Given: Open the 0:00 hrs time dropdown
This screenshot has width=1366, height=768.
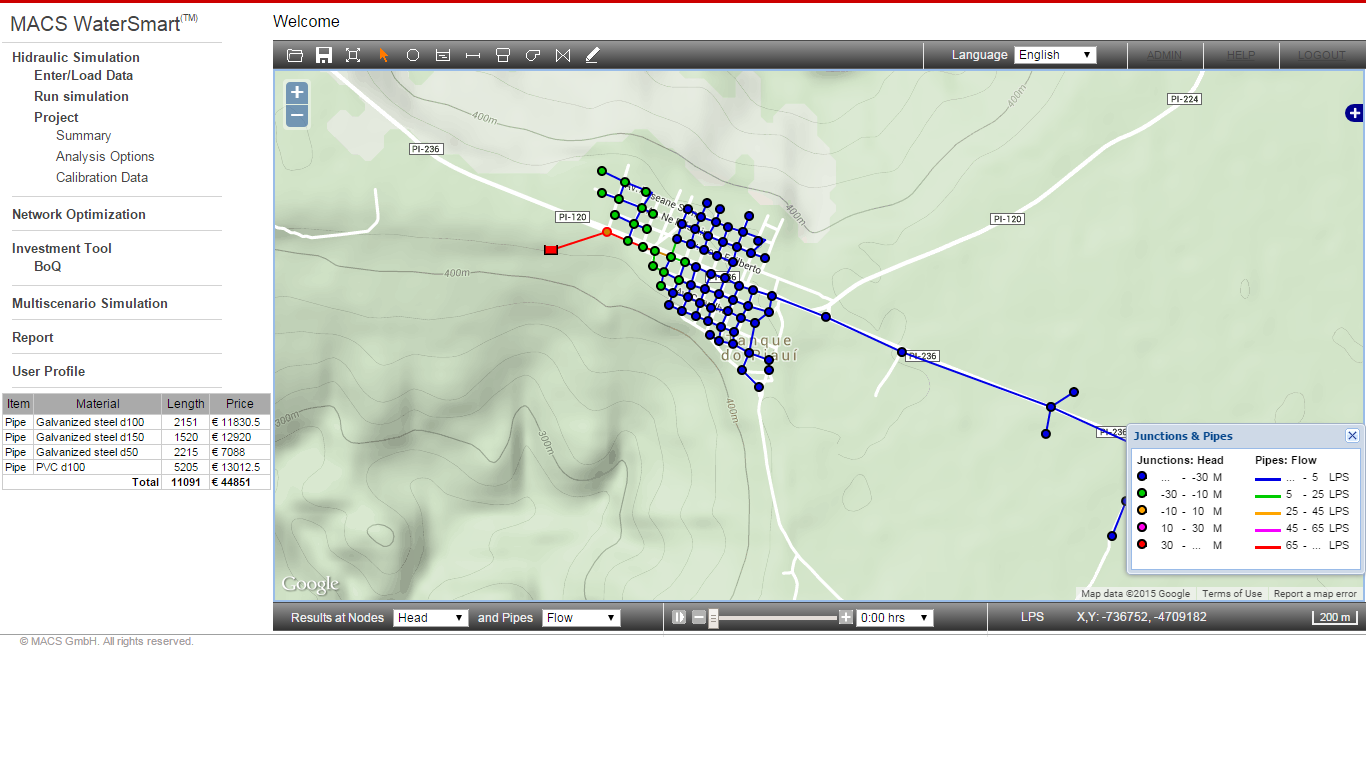Looking at the screenshot, I should [894, 618].
